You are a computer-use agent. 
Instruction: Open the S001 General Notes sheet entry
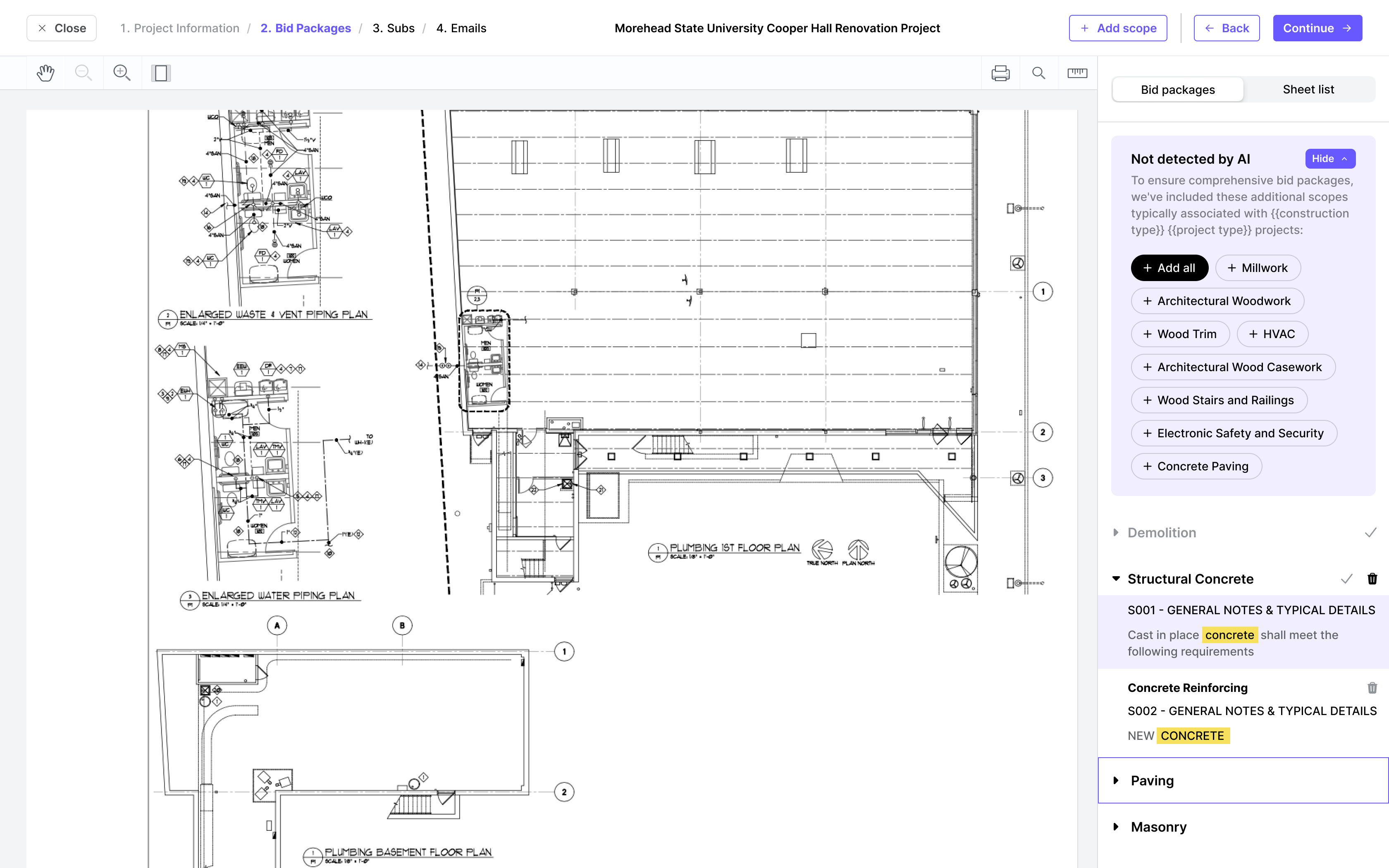point(1251,610)
